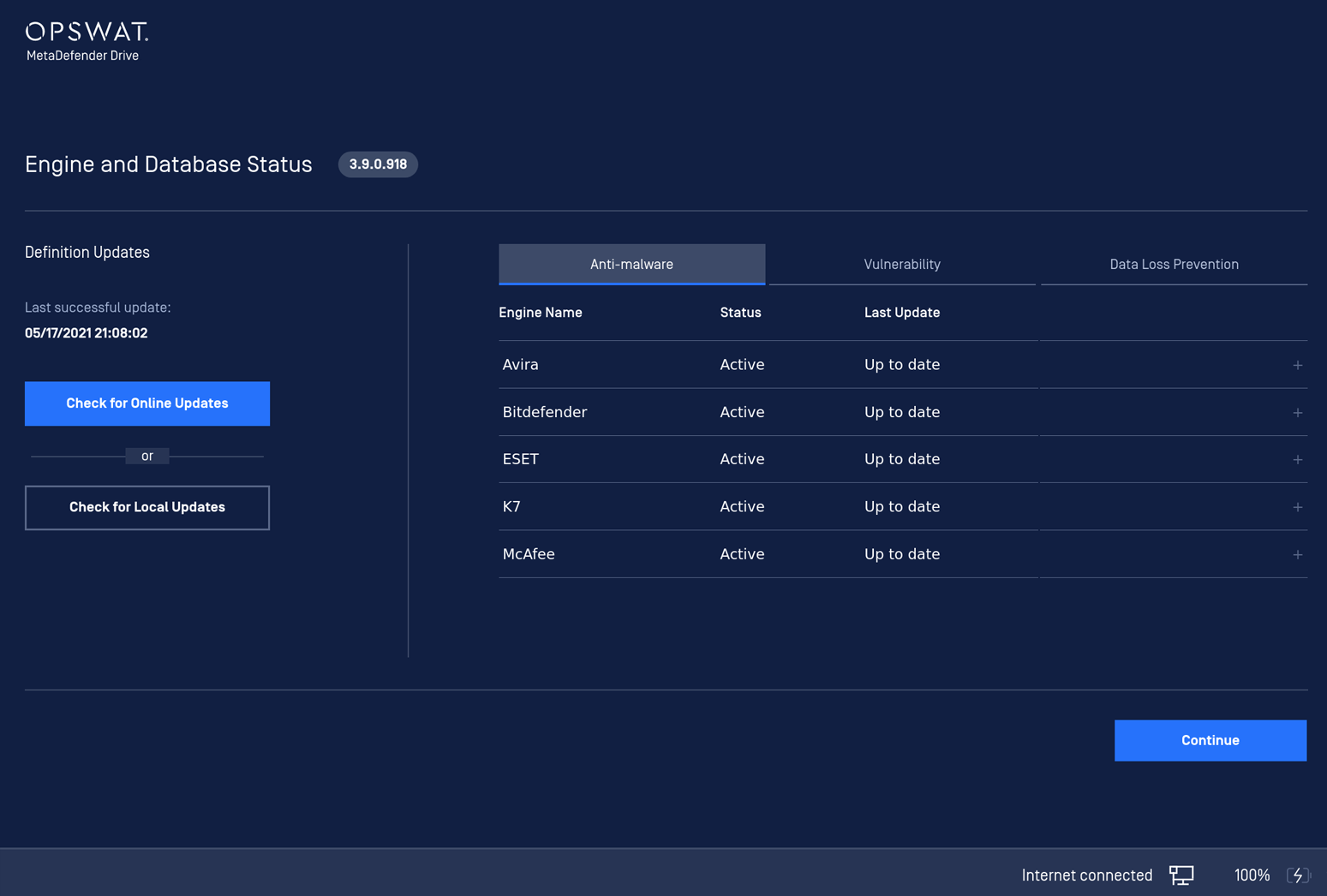Click K7's Up to date value
This screenshot has width=1327, height=896.
pos(902,507)
